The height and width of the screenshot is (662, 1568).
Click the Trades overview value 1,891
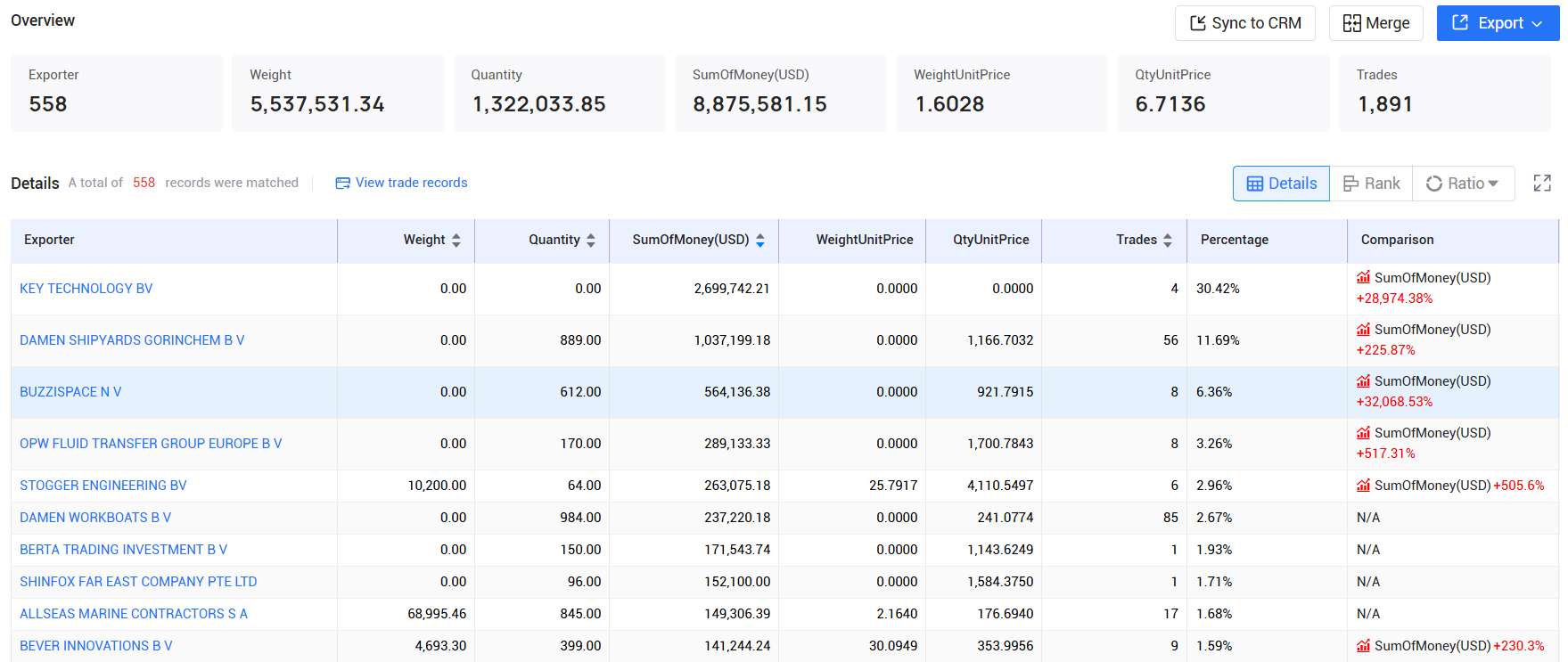(x=1384, y=104)
